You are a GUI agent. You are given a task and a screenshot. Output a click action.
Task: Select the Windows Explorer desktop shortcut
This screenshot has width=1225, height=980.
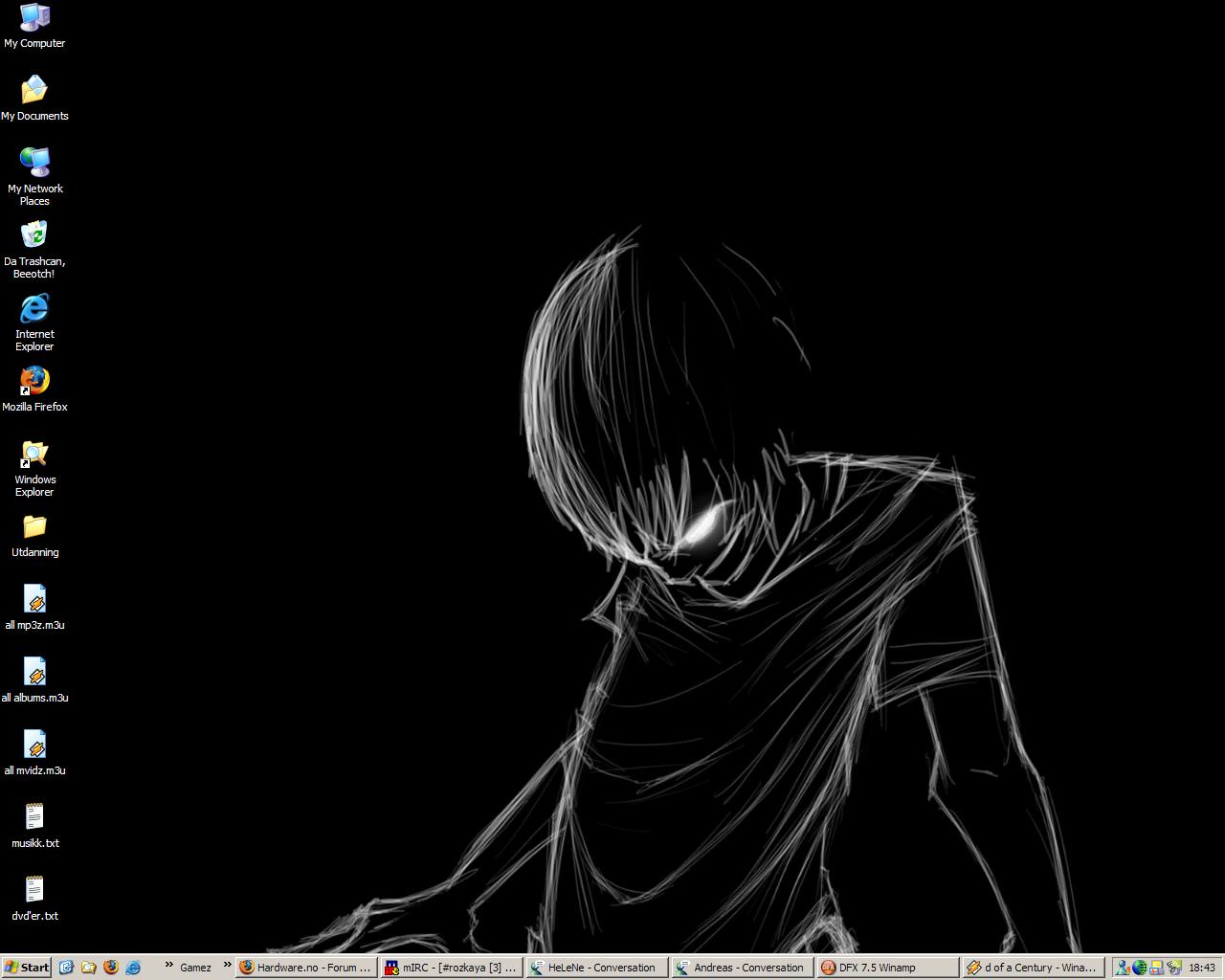34,468
